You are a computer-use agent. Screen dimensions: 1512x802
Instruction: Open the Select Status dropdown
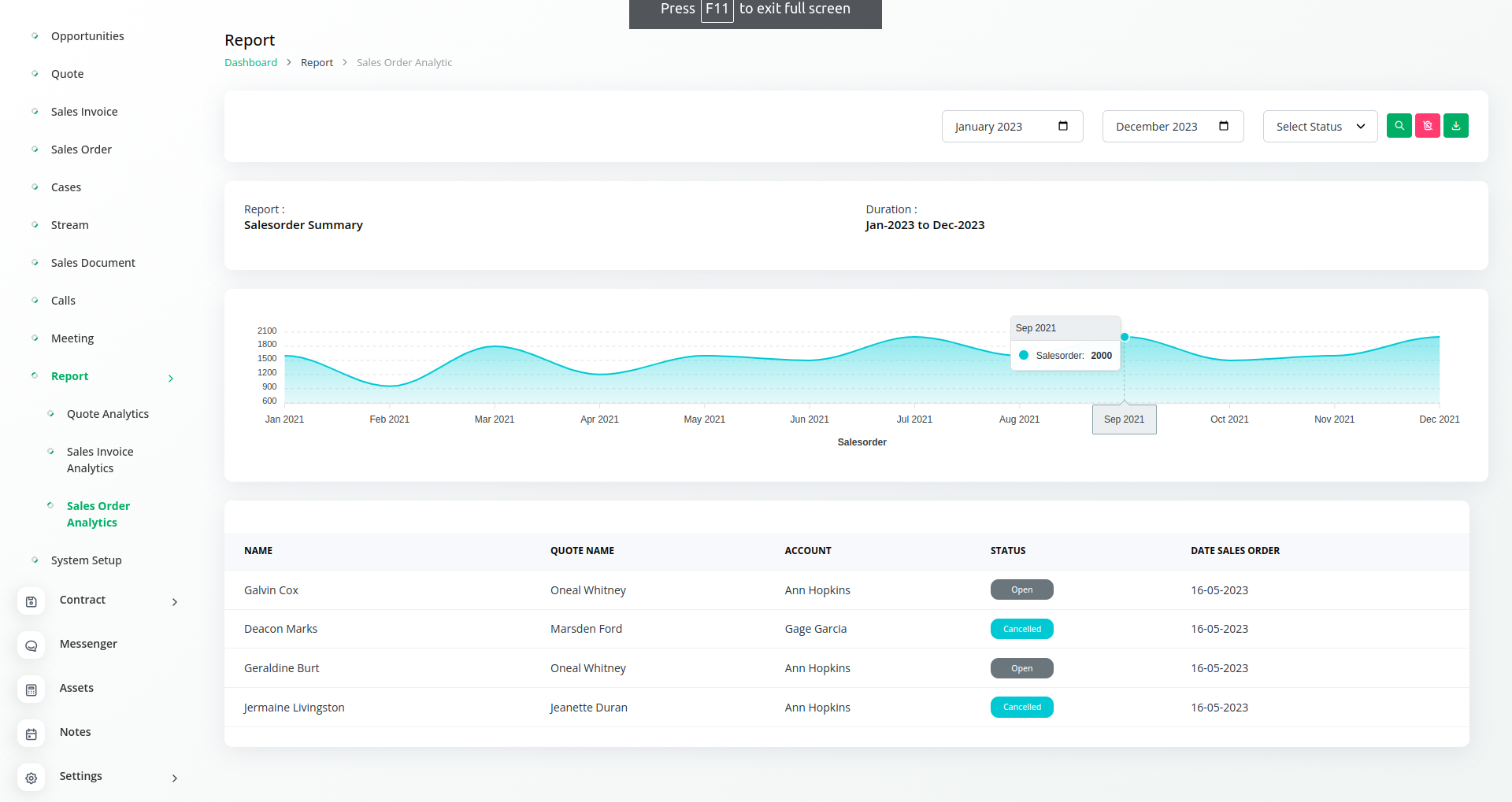coord(1320,127)
